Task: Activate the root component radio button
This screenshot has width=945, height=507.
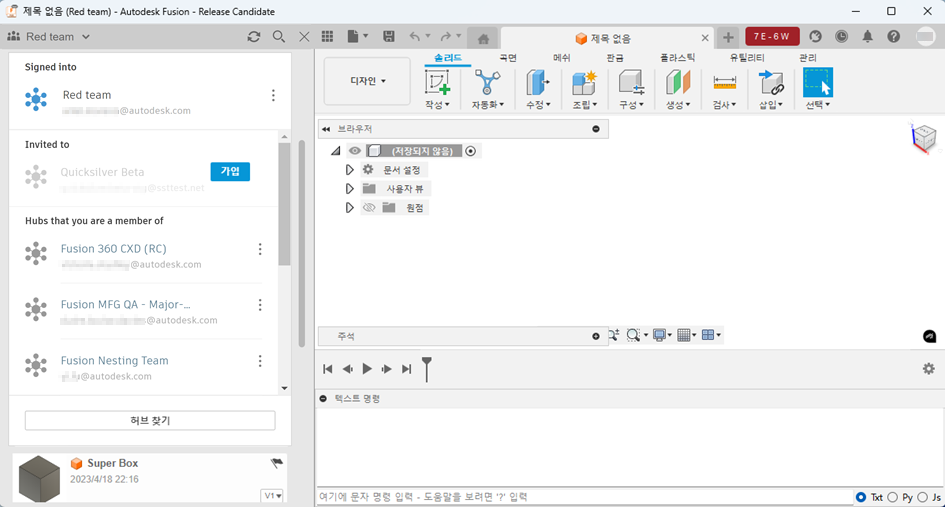Action: [x=471, y=151]
